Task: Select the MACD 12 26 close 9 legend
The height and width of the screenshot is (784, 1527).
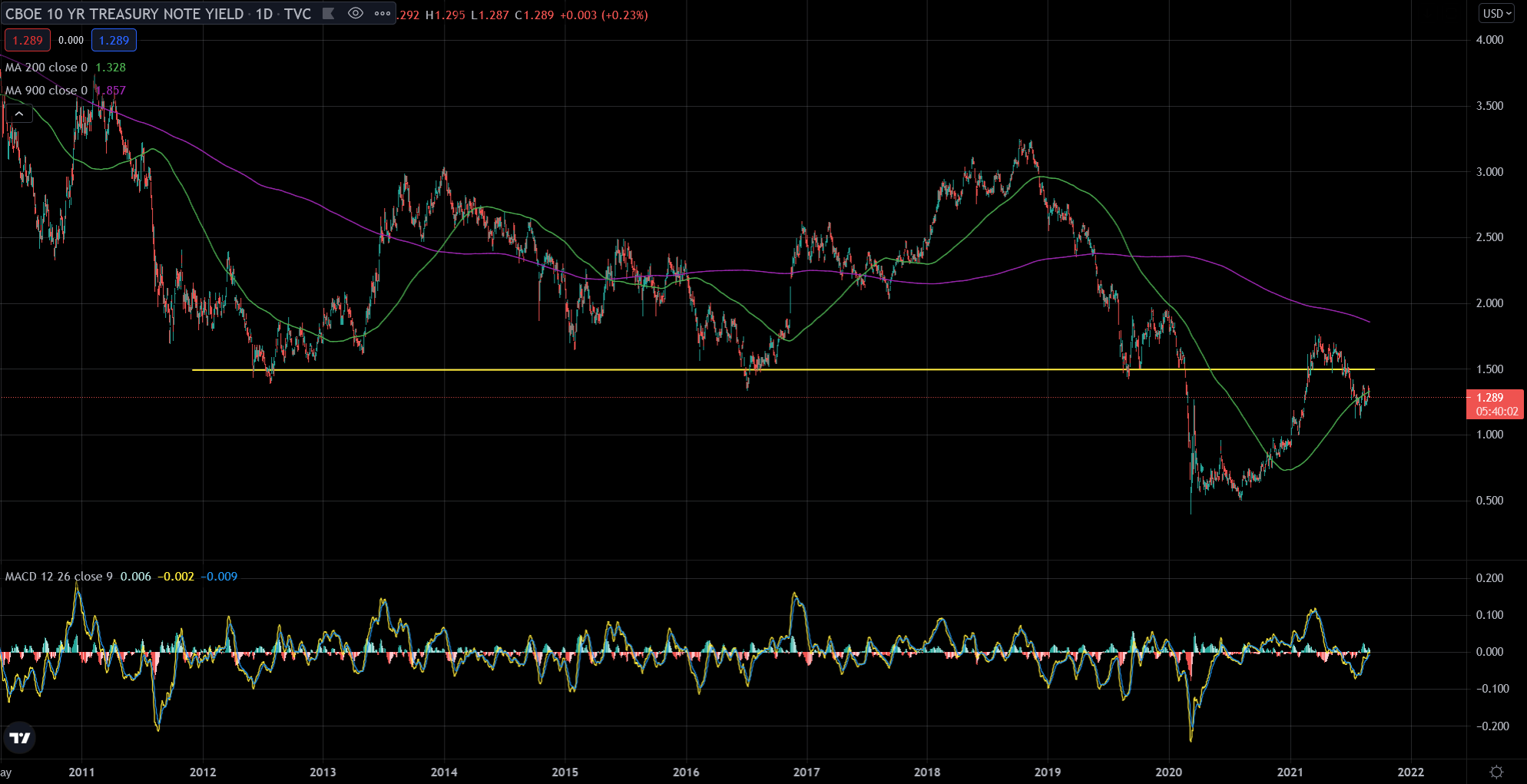Action: (59, 577)
